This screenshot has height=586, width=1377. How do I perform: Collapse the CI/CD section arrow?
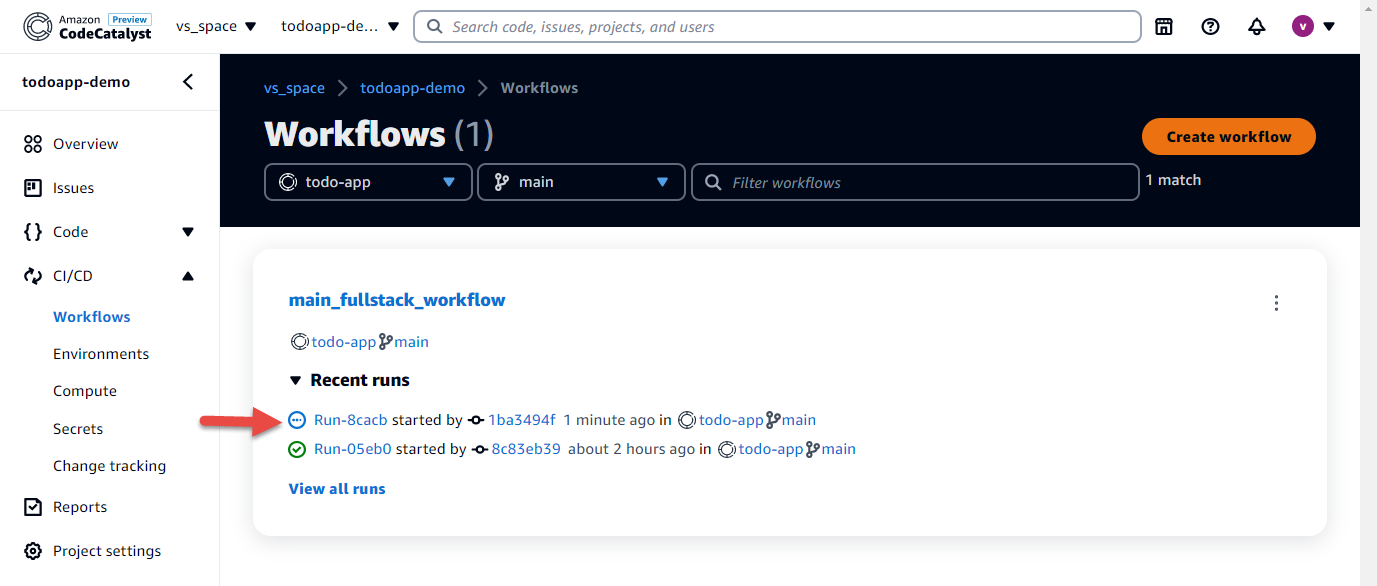pyautogui.click(x=188, y=276)
